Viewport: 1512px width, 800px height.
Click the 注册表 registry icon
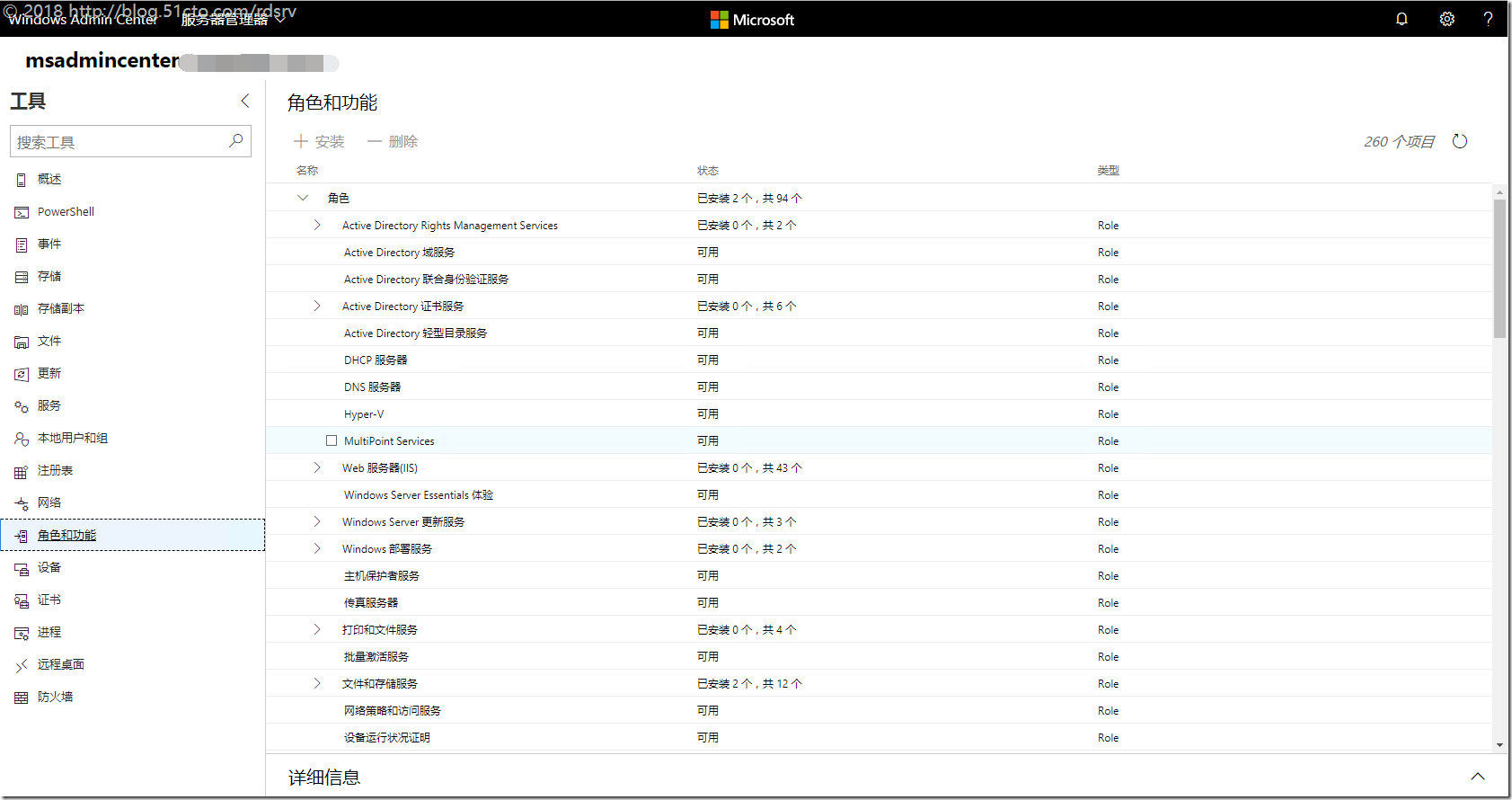[x=22, y=471]
